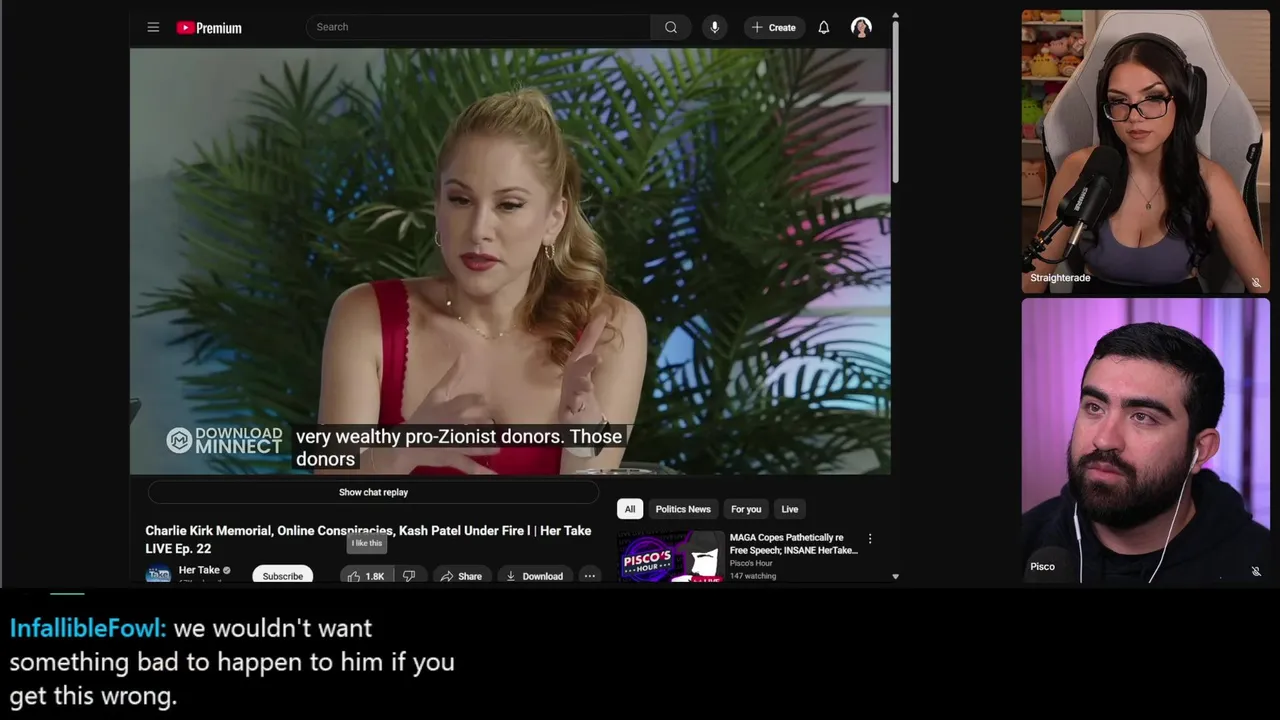Viewport: 1280px width, 720px height.
Task: Select the Politics News chip
Action: pos(683,509)
